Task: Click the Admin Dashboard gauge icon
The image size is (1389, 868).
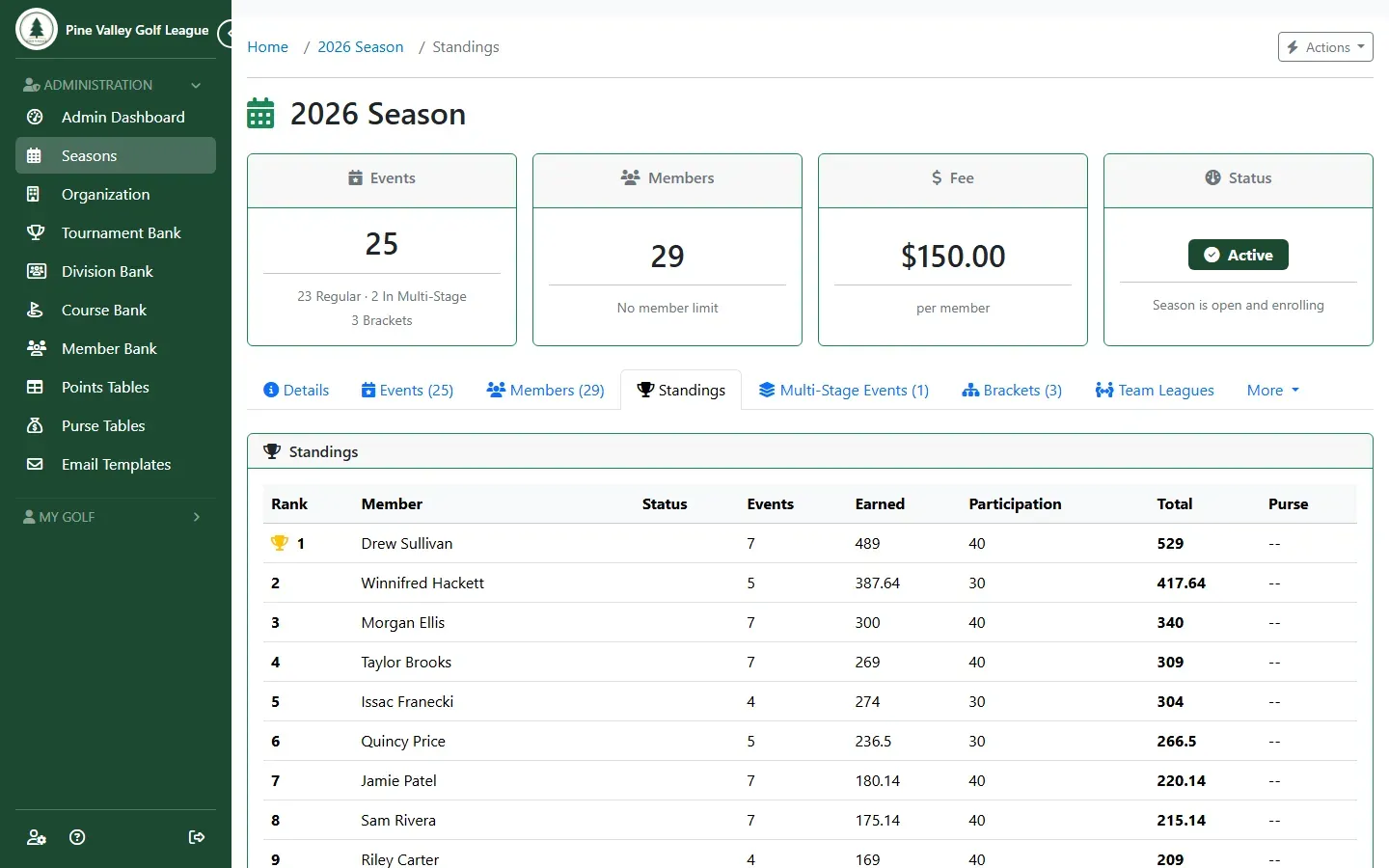Action: pos(35,117)
